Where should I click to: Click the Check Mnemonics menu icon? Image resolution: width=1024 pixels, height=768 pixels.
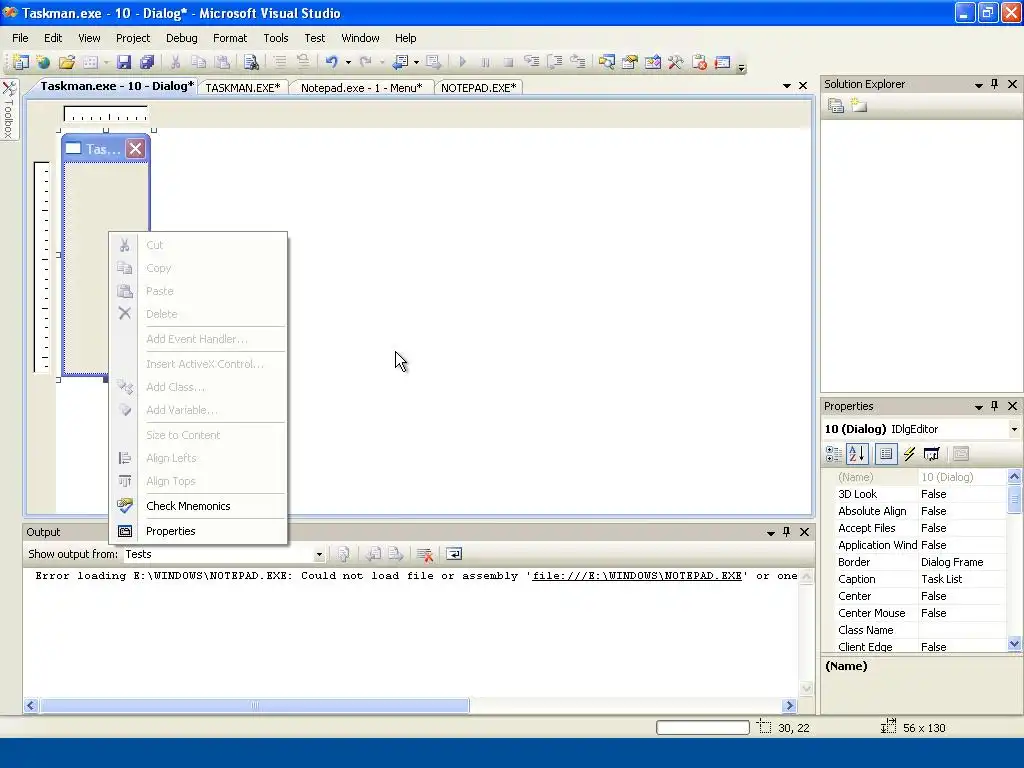[x=125, y=506]
